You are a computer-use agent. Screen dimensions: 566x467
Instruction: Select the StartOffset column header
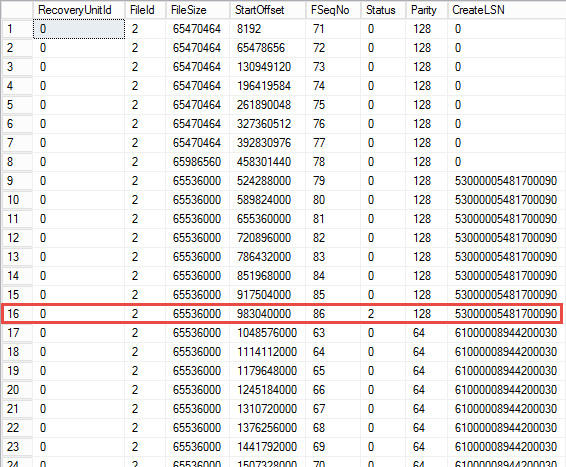click(268, 10)
